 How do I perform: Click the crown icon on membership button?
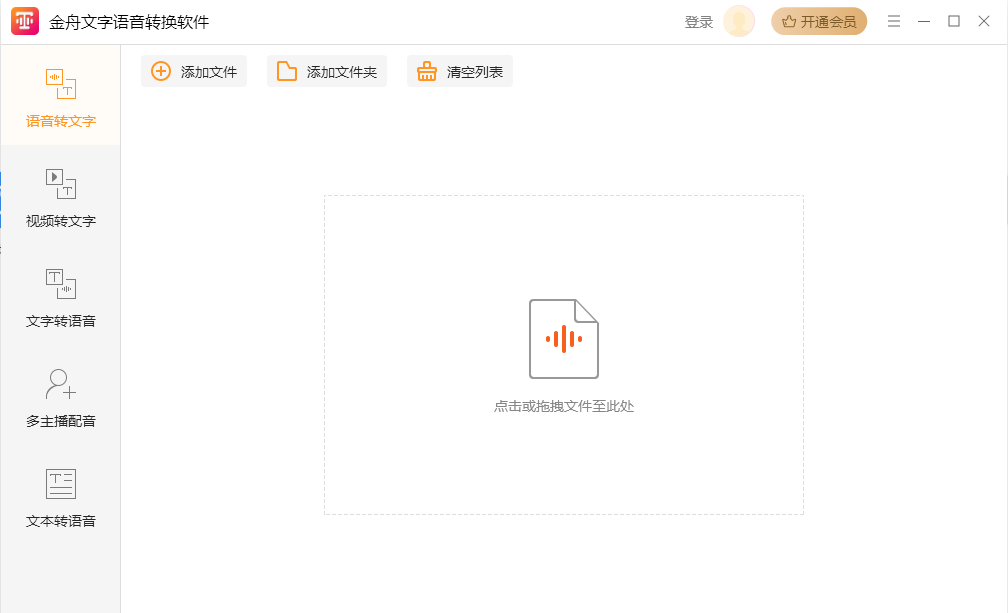pyautogui.click(x=789, y=21)
